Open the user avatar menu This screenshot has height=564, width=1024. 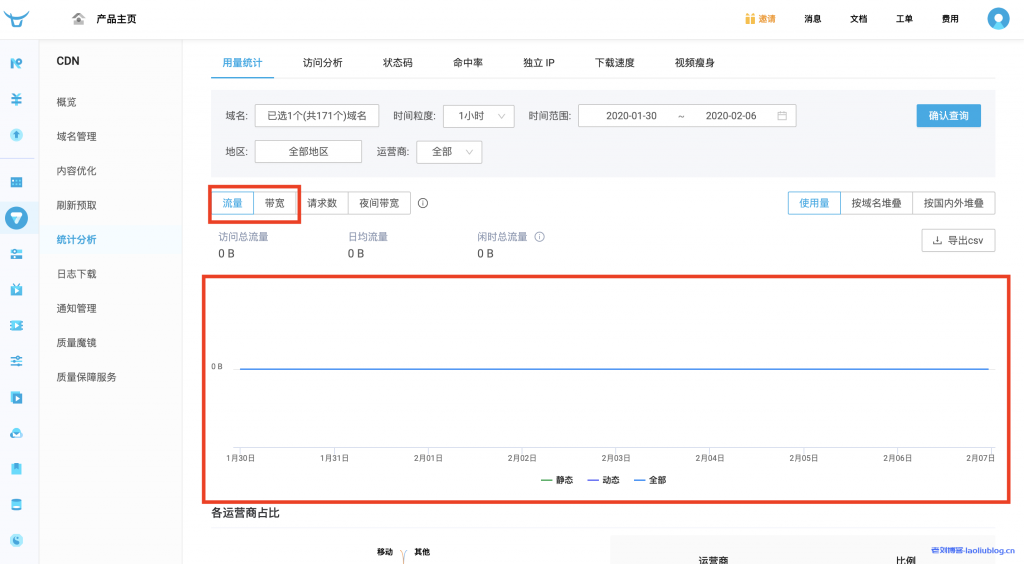[x=998, y=18]
